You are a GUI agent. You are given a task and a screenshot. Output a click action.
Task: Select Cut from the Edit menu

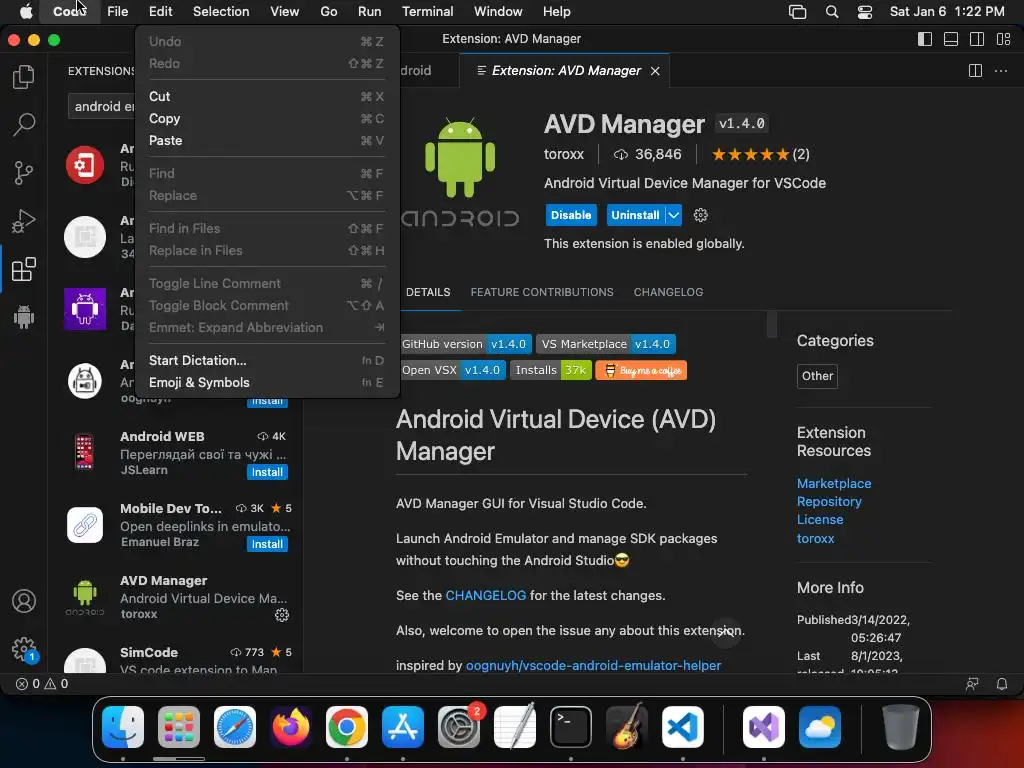click(266, 97)
